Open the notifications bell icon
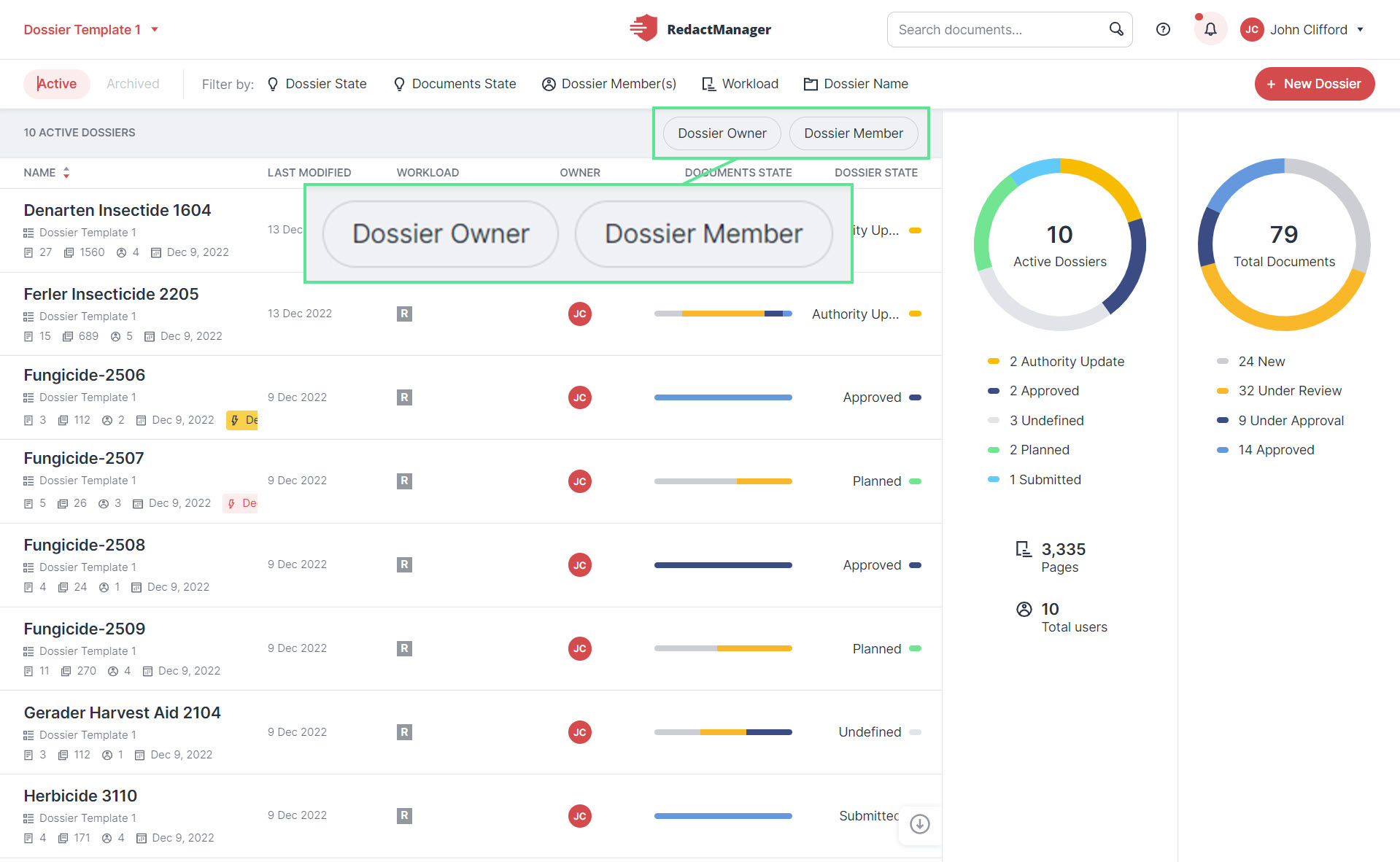 pyautogui.click(x=1210, y=29)
